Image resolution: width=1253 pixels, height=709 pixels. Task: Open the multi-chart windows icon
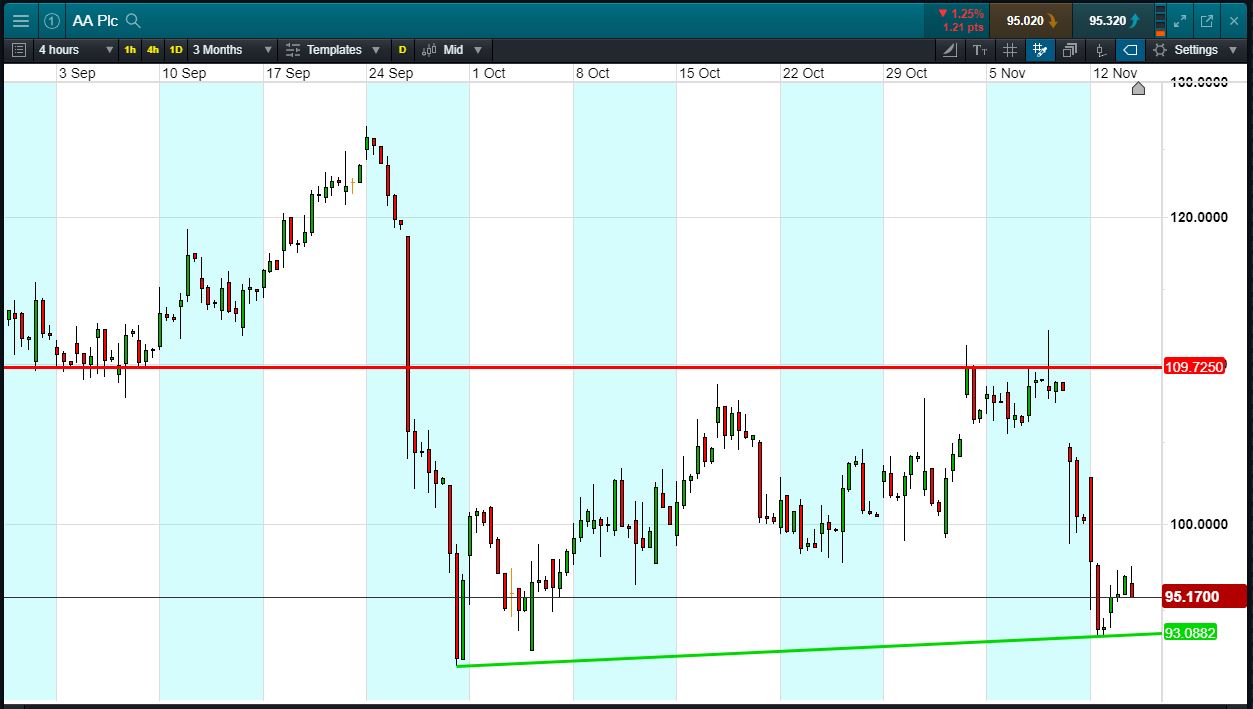(x=1070, y=50)
